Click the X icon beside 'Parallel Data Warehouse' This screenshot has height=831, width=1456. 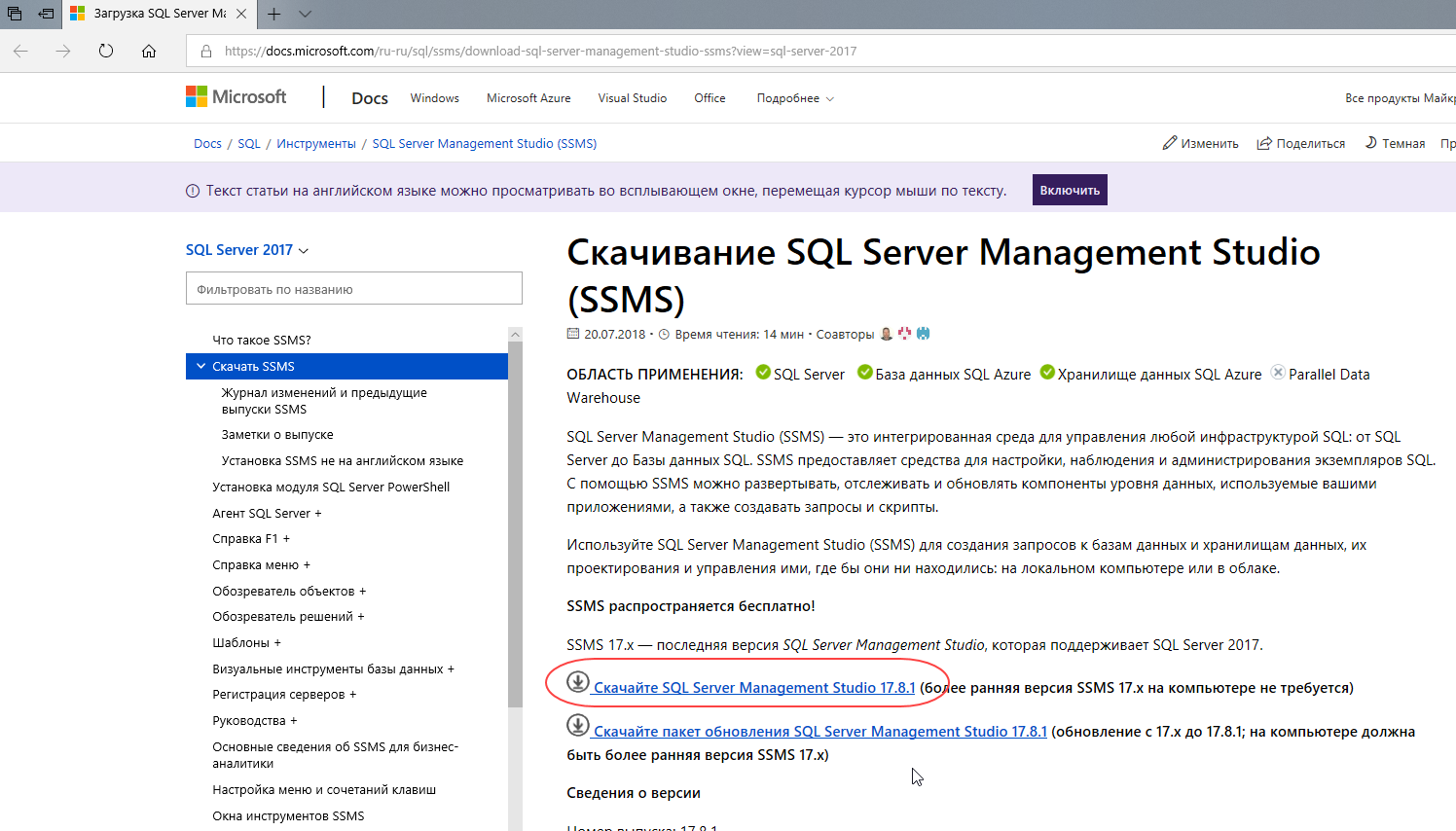[1278, 373]
